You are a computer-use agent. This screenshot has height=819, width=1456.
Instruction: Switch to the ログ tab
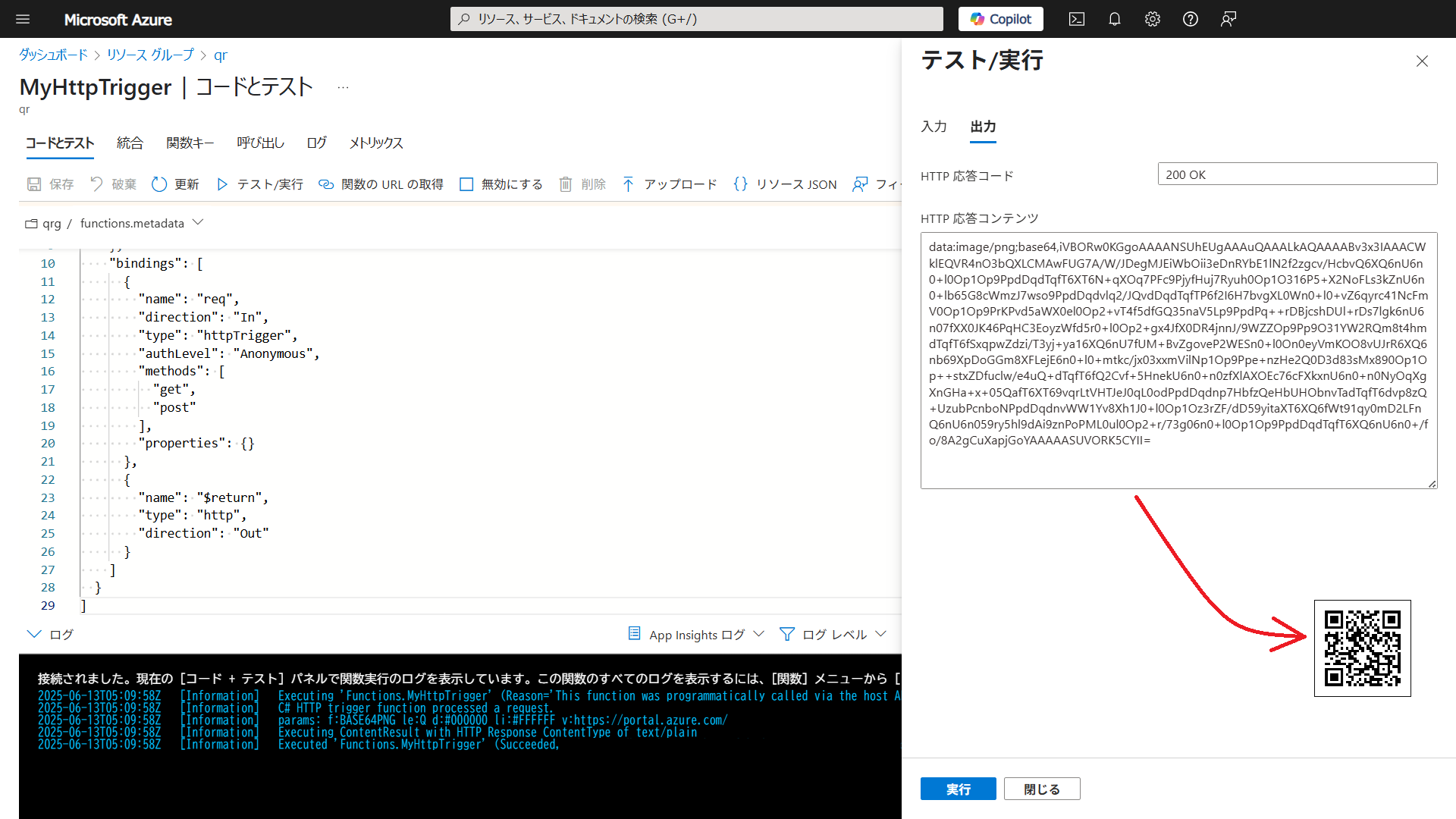[317, 143]
